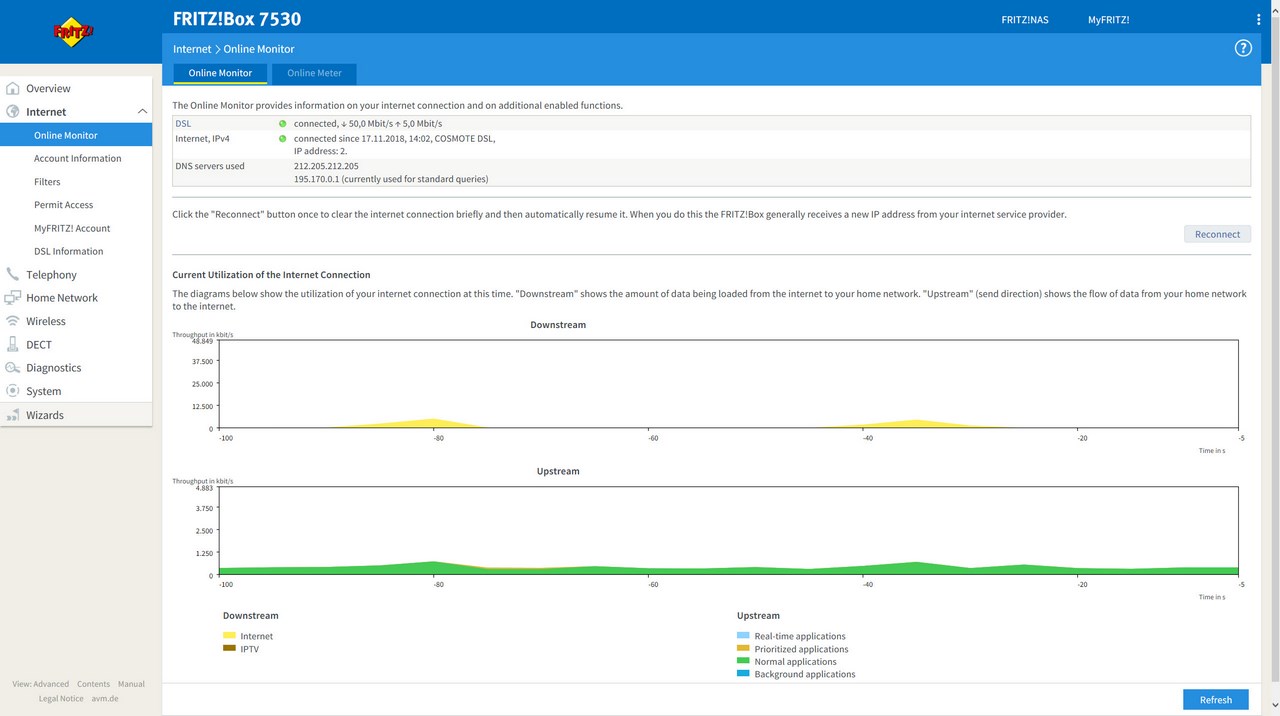
Task: Open the Manual footer link
Action: (132, 684)
